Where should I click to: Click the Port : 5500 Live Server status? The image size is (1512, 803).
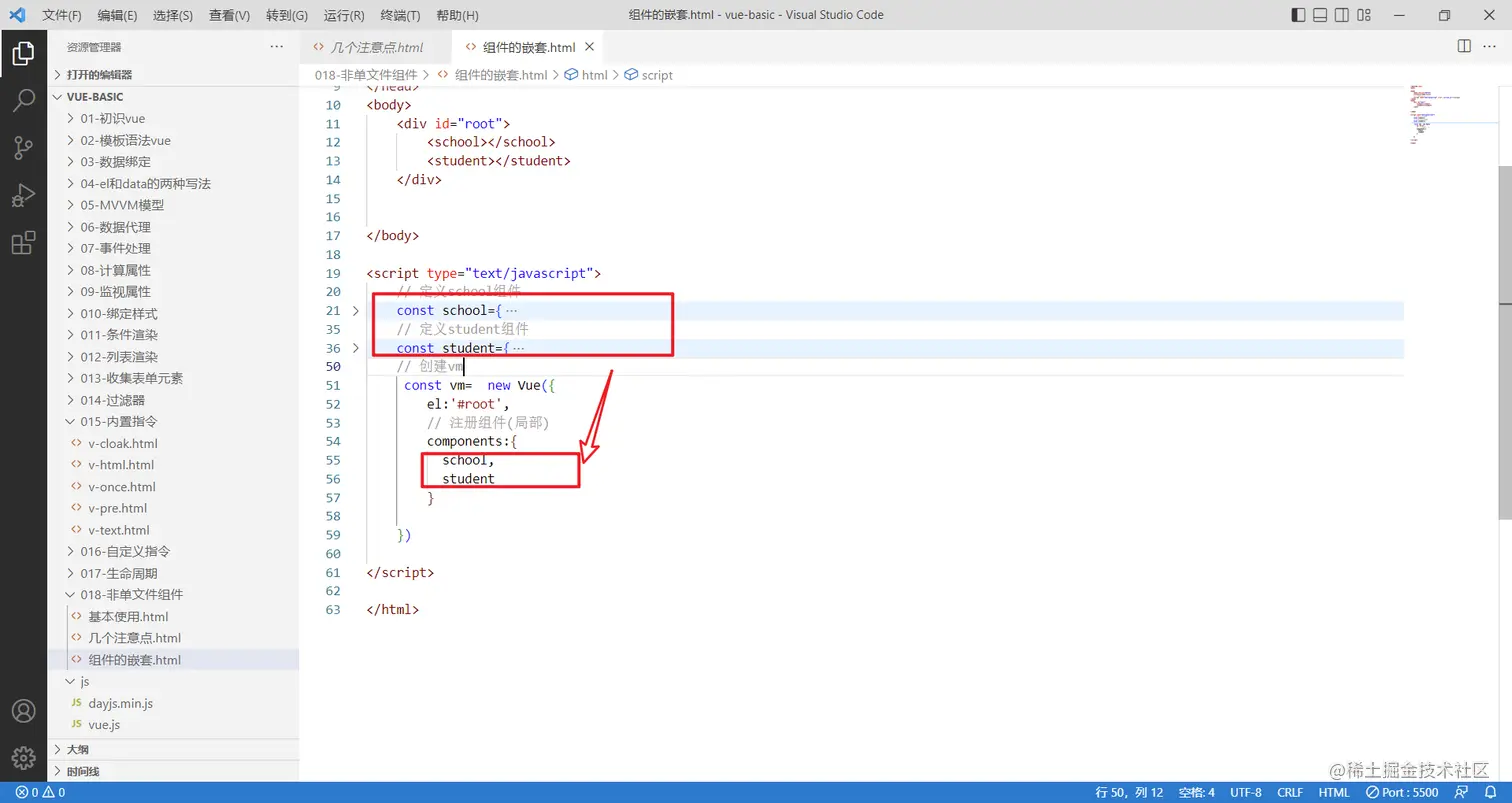pos(1403,792)
